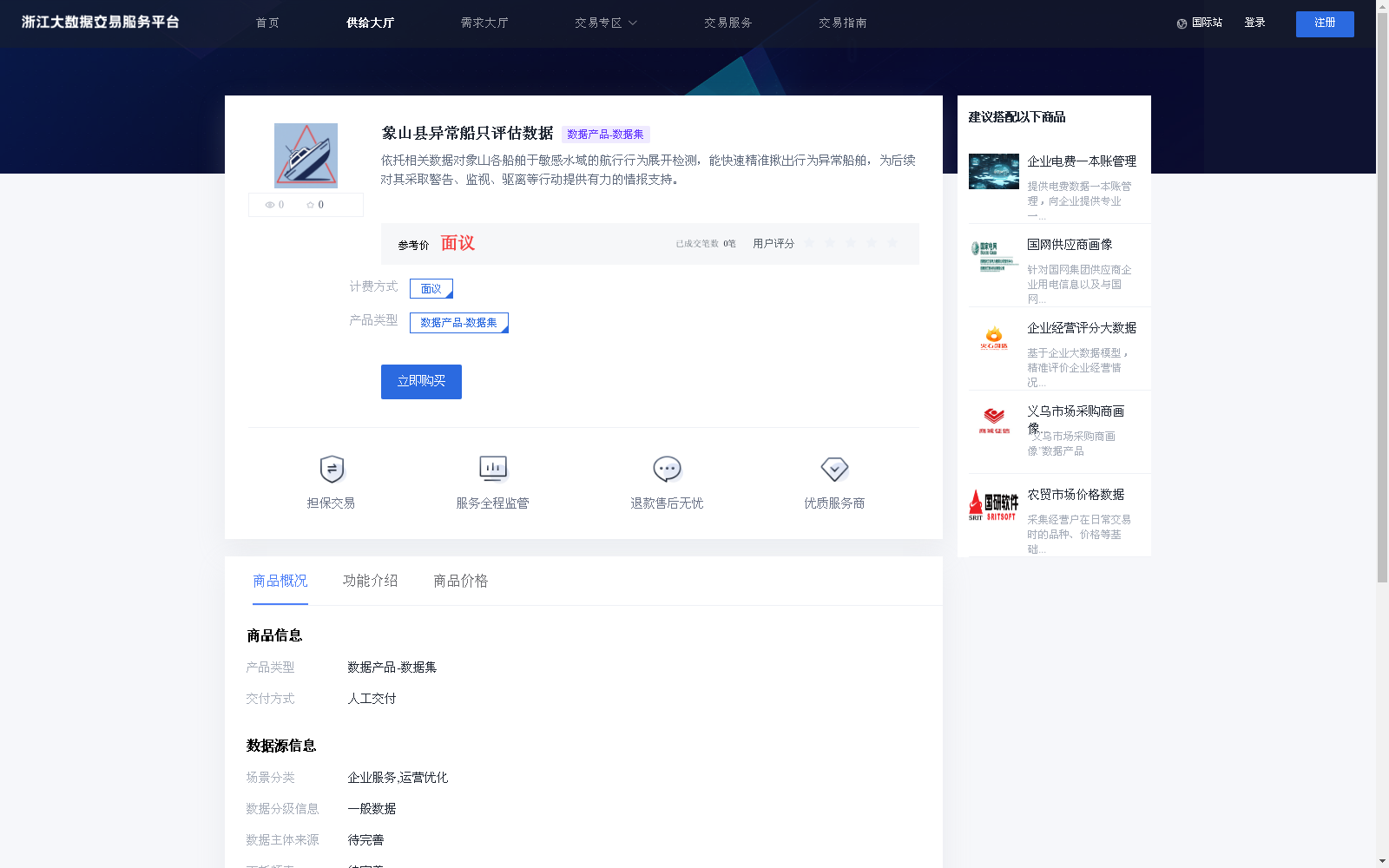Click the 象山县异常船只评估数据 title

(467, 134)
